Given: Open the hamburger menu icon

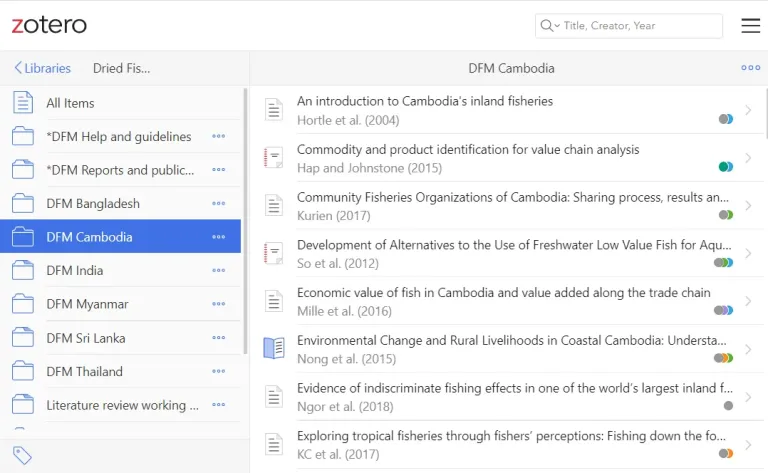Looking at the screenshot, I should point(750,26).
